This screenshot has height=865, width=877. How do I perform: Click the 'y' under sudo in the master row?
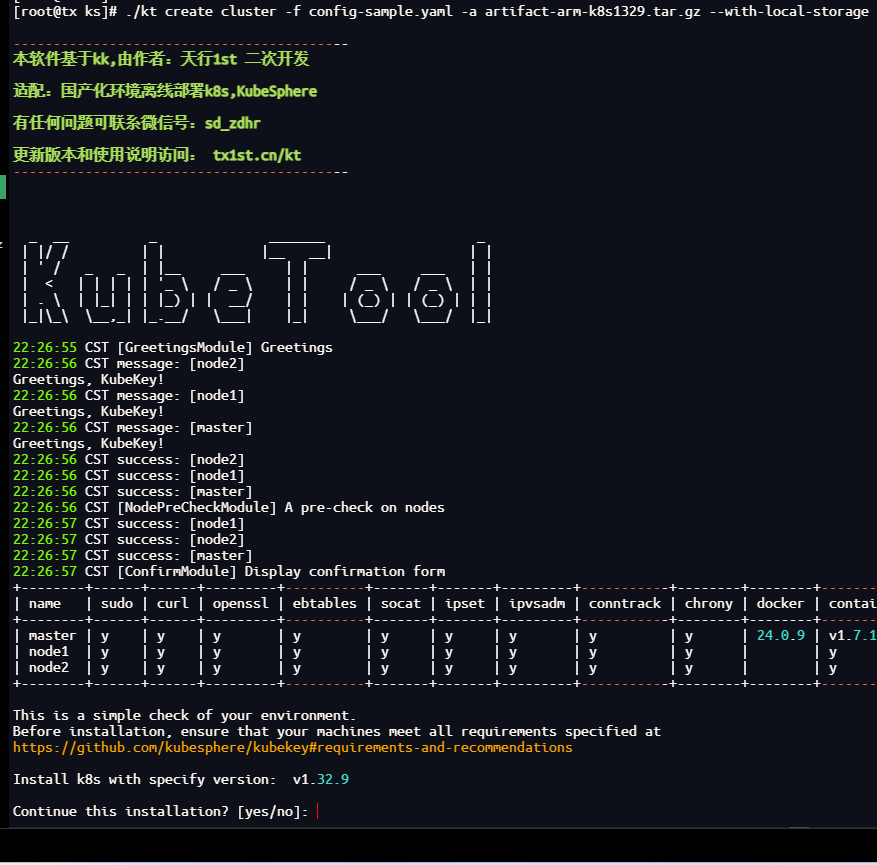[105, 636]
